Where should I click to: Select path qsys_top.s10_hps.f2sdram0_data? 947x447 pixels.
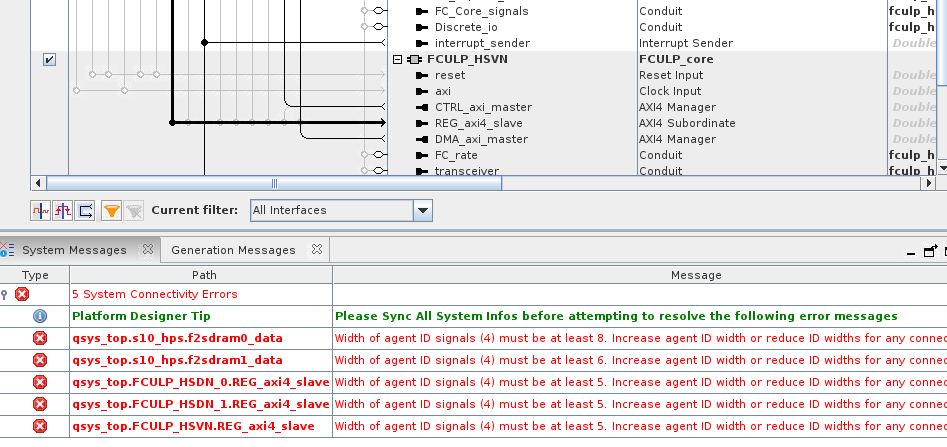click(x=178, y=338)
